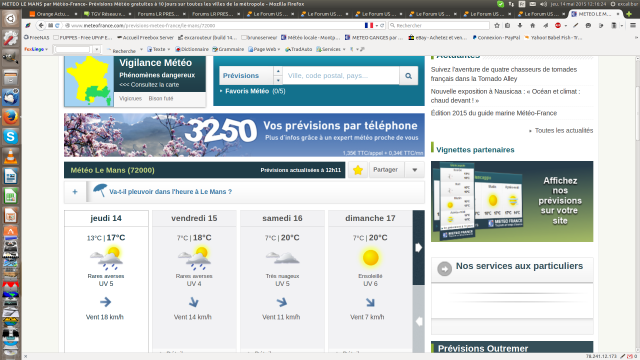The width and height of the screenshot is (640, 360).
Task: Open the Firefox home page icon
Action: pyautogui.click(x=533, y=25)
